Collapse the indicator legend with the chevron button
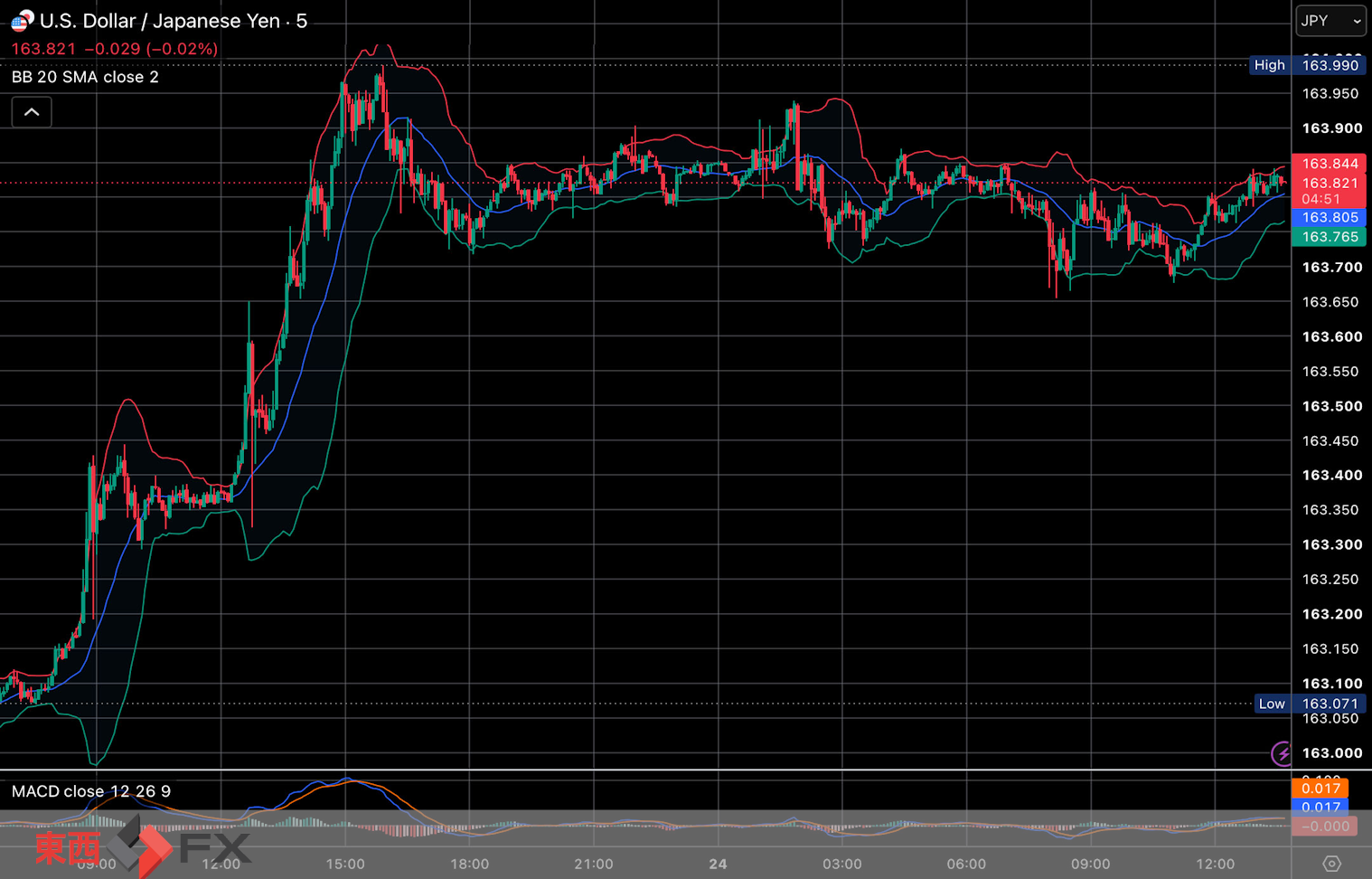 [32, 112]
